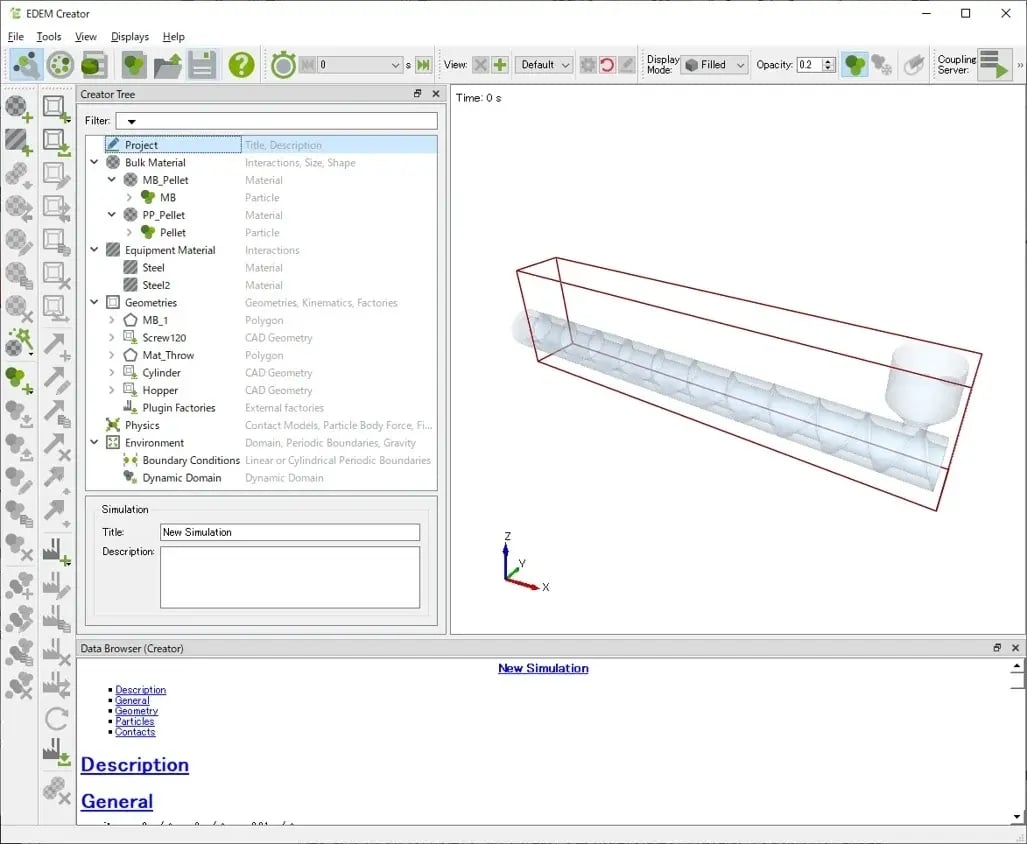Open the time step value dropdown
The image size is (1027, 844).
click(x=395, y=65)
